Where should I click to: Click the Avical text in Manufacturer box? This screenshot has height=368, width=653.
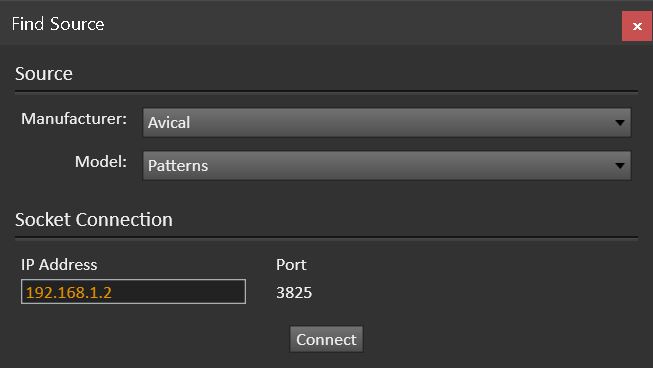(169, 123)
